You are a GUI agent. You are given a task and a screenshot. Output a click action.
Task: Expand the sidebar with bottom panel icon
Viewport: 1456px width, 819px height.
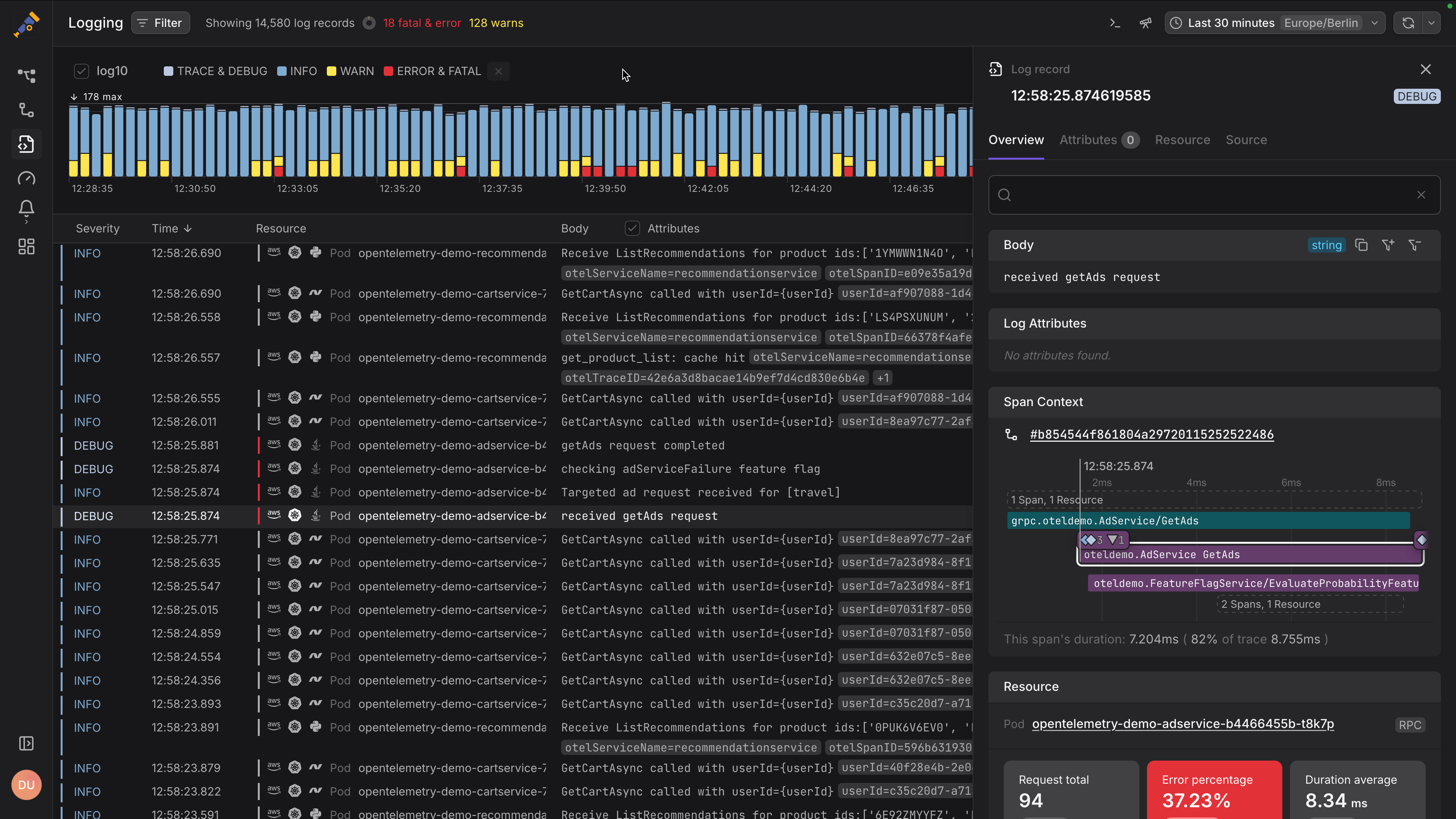(x=26, y=743)
